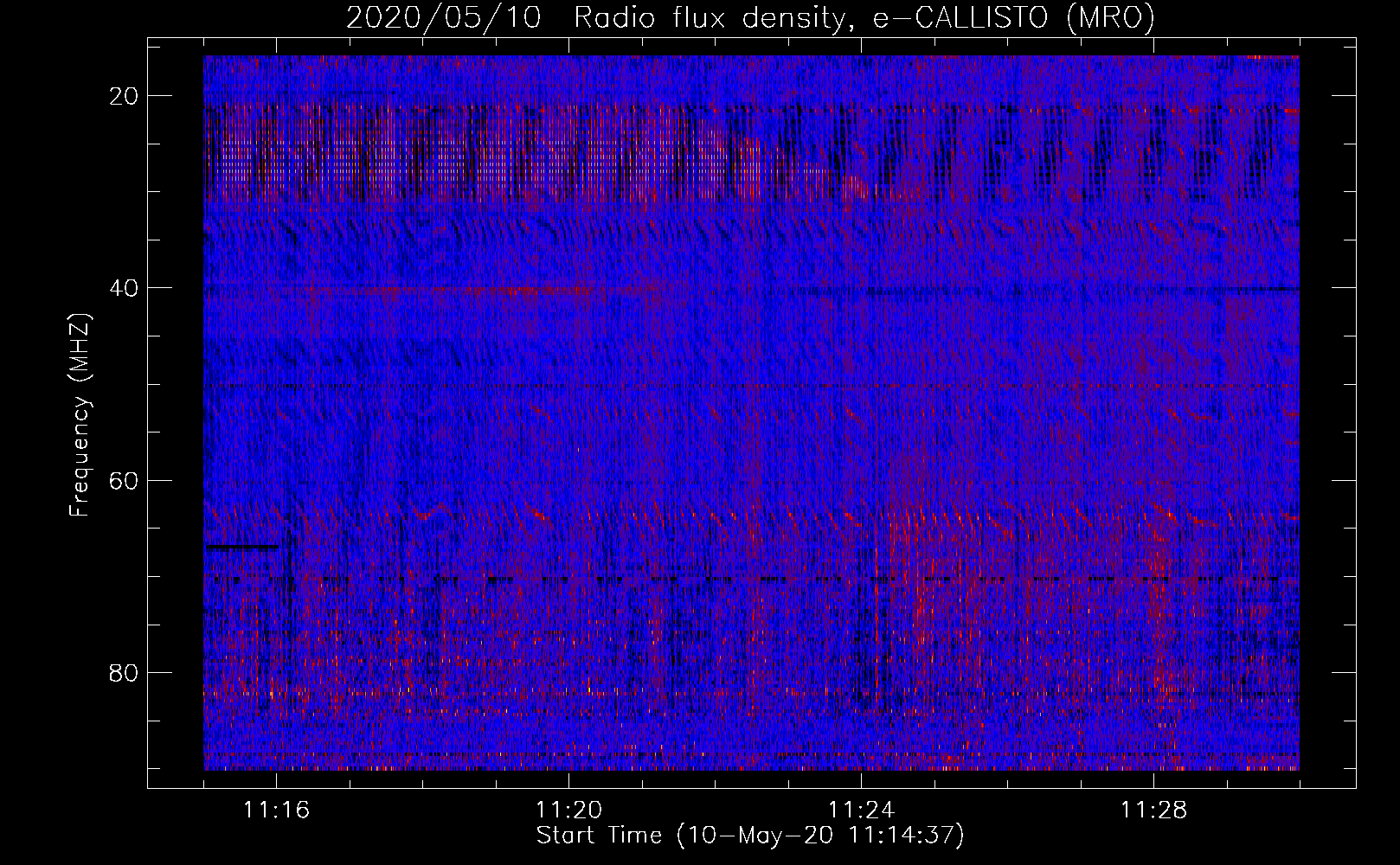Click the 11:16 time tick label

[277, 811]
